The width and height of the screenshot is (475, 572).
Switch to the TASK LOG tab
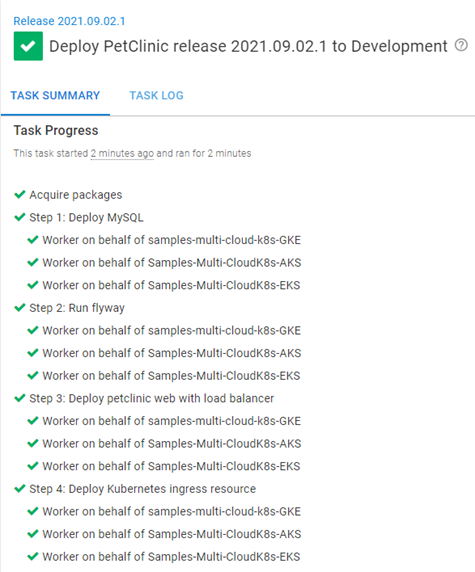[x=157, y=96]
